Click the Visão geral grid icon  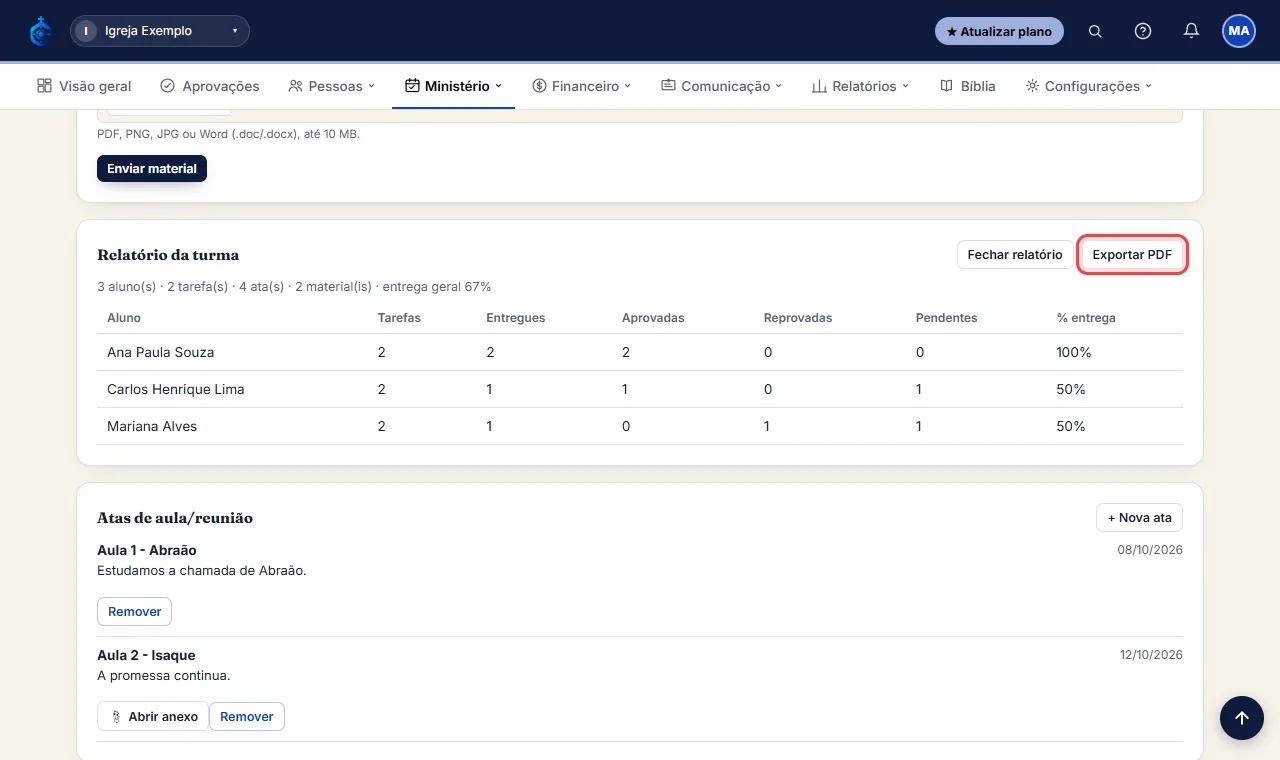click(x=44, y=86)
